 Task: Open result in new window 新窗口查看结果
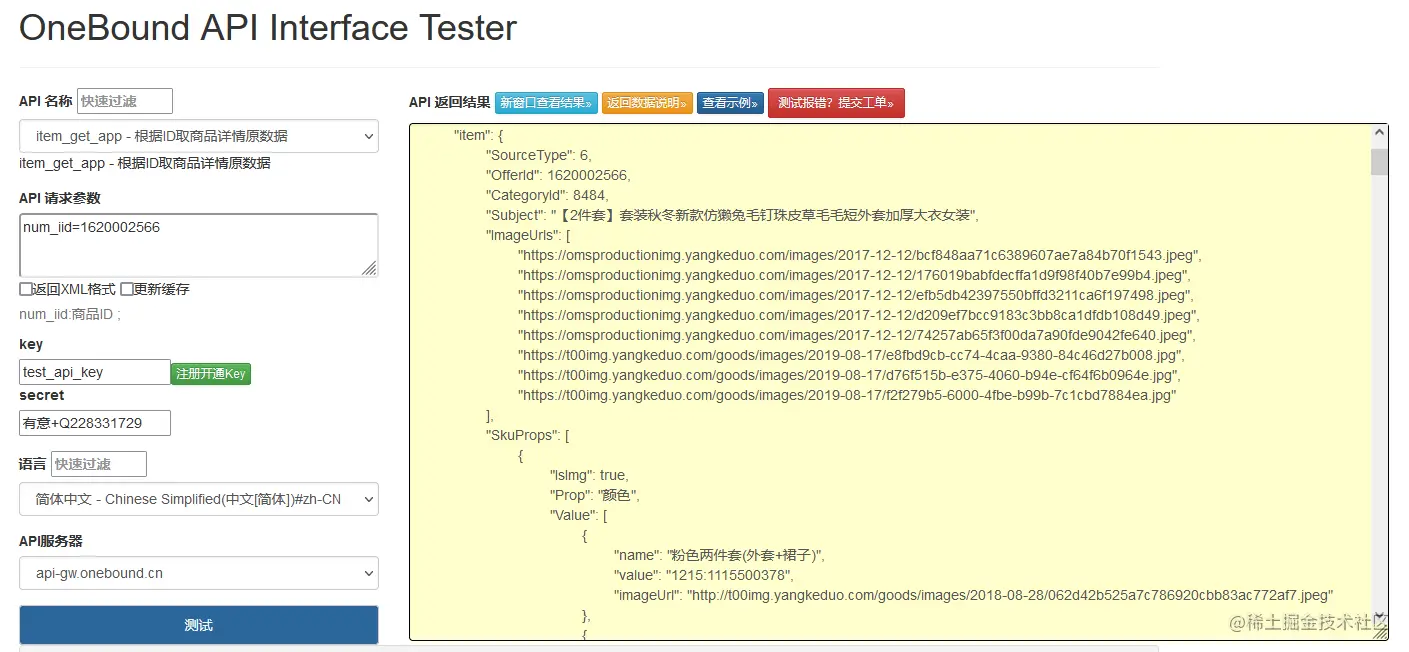click(x=546, y=102)
